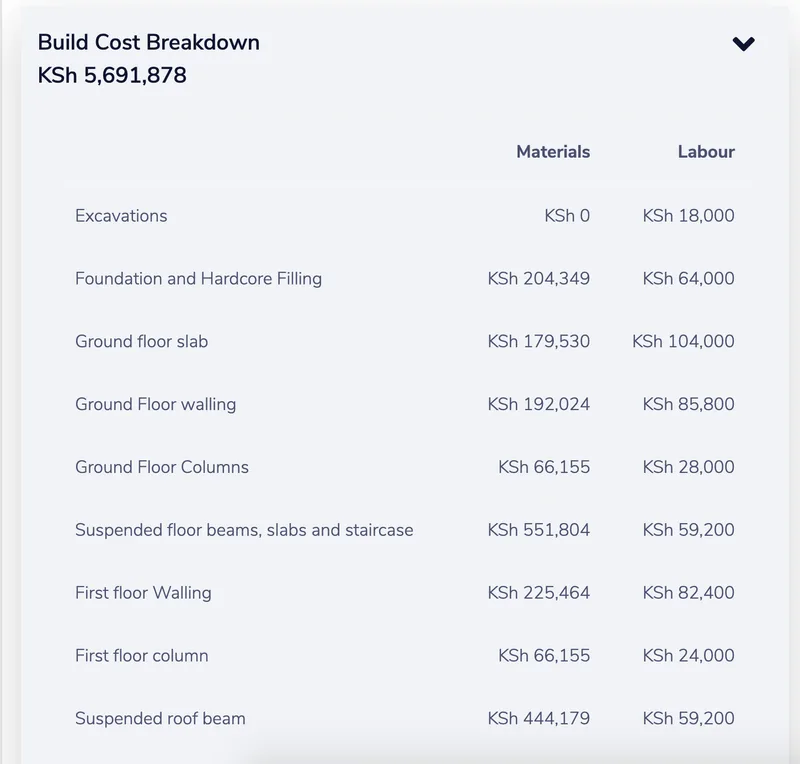Image resolution: width=800 pixels, height=764 pixels.
Task: Click the Labour column header
Action: (x=706, y=152)
